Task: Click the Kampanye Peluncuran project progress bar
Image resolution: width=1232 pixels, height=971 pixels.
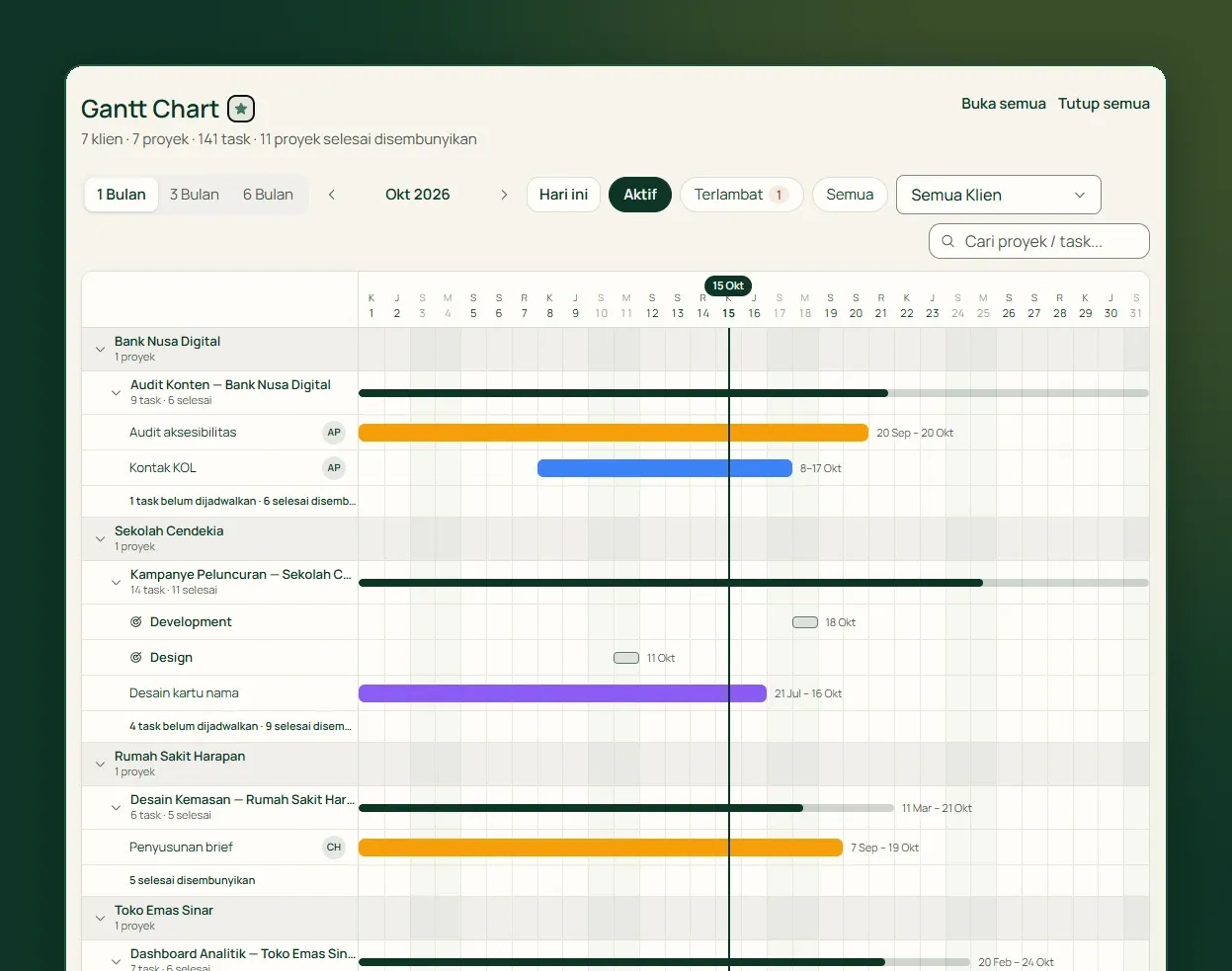Action: tap(754, 583)
